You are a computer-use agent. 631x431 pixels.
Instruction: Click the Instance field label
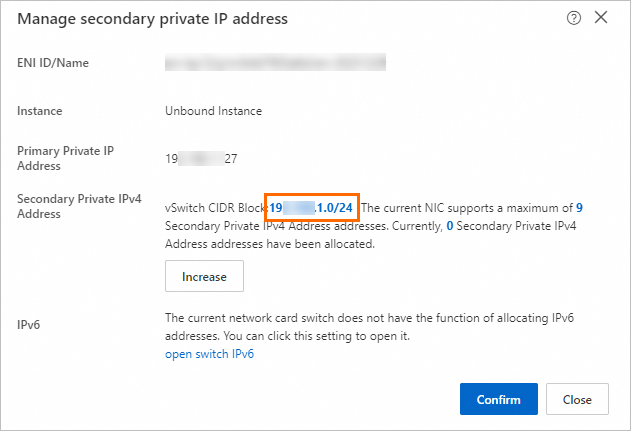point(39,111)
